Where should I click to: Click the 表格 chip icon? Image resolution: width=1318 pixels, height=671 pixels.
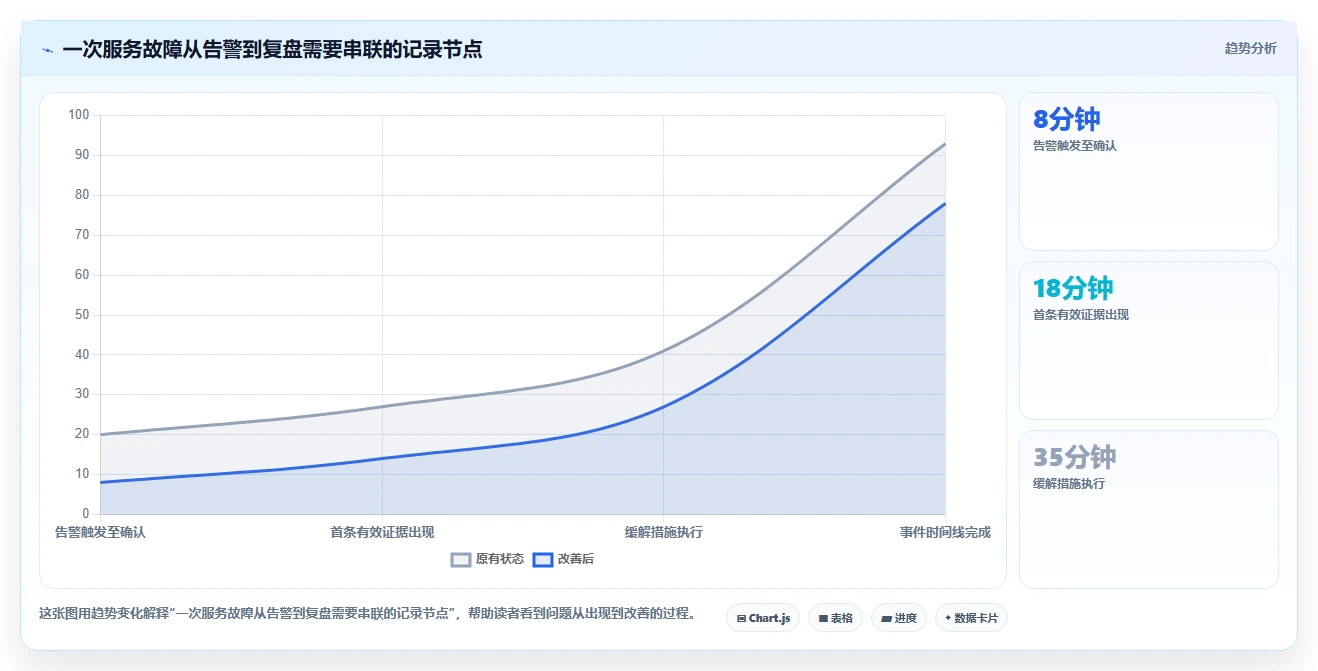point(823,619)
